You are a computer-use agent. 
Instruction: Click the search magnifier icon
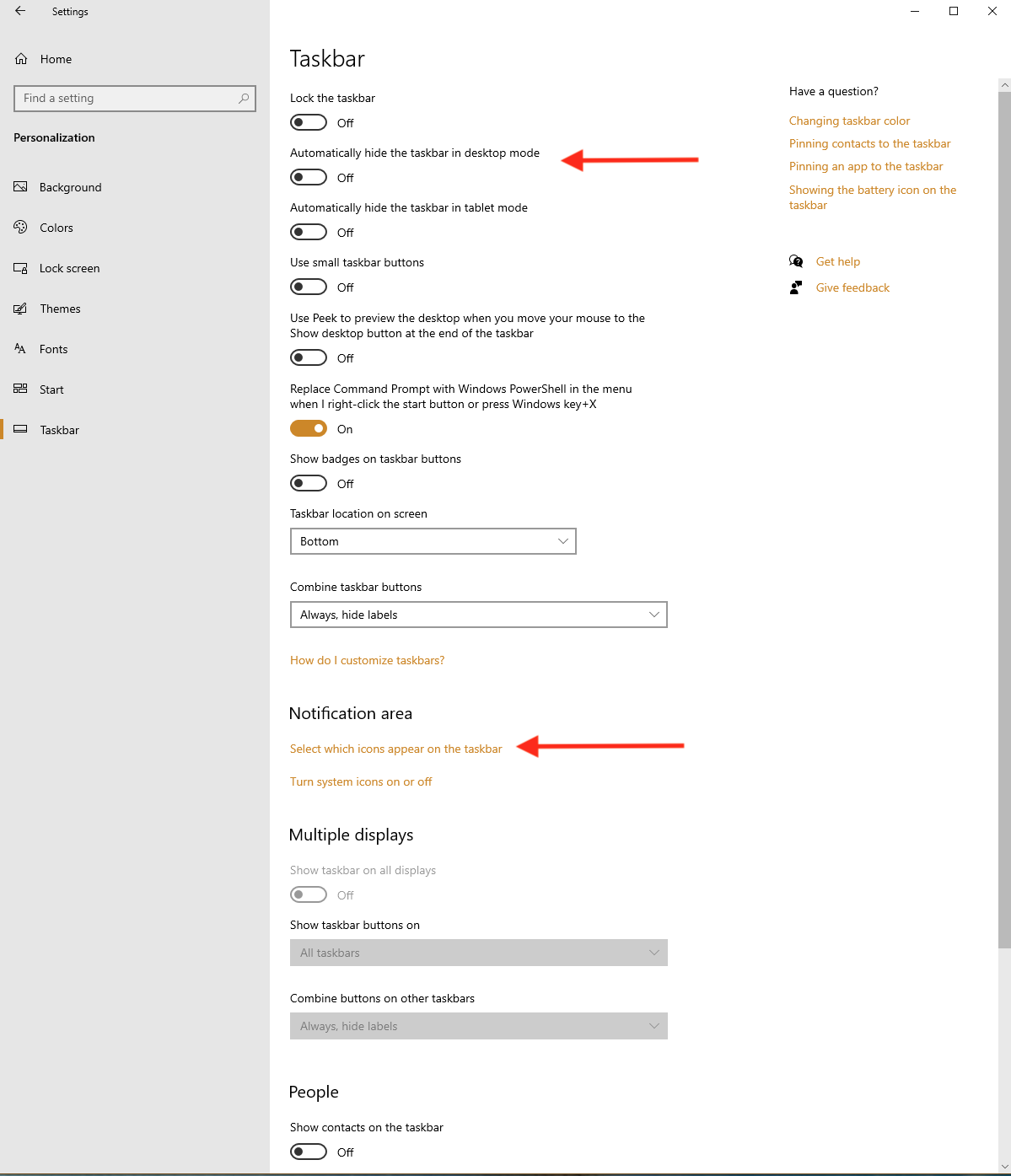point(244,99)
